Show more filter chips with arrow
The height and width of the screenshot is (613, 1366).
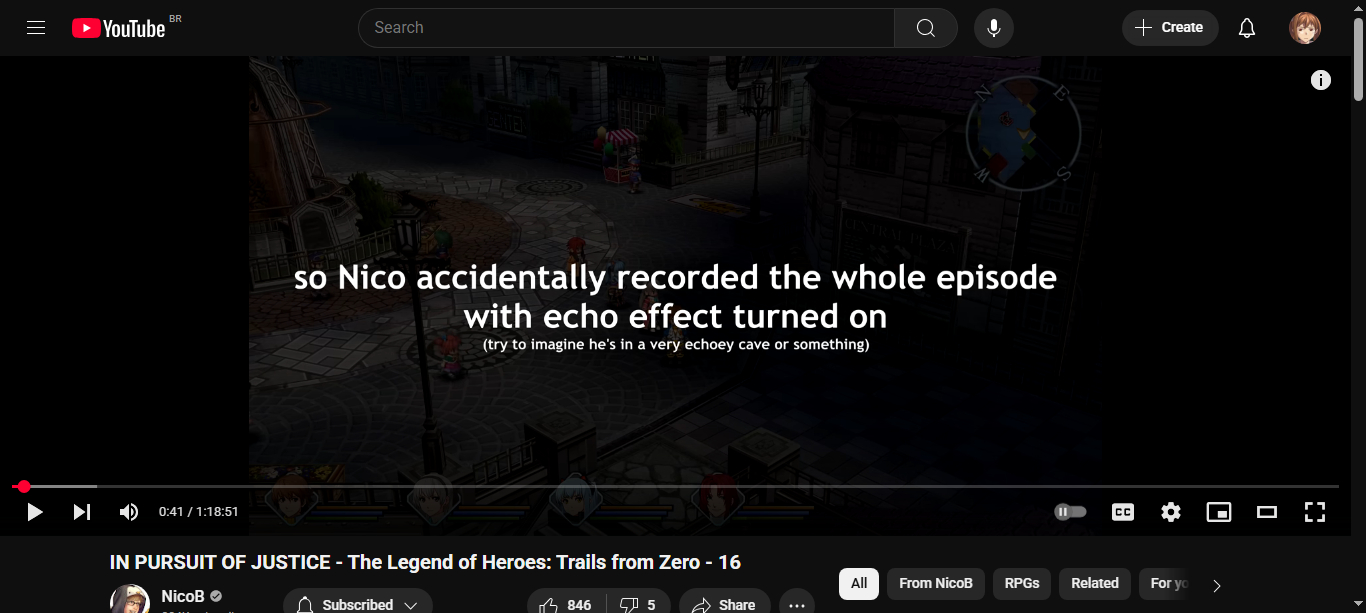pyautogui.click(x=1217, y=586)
